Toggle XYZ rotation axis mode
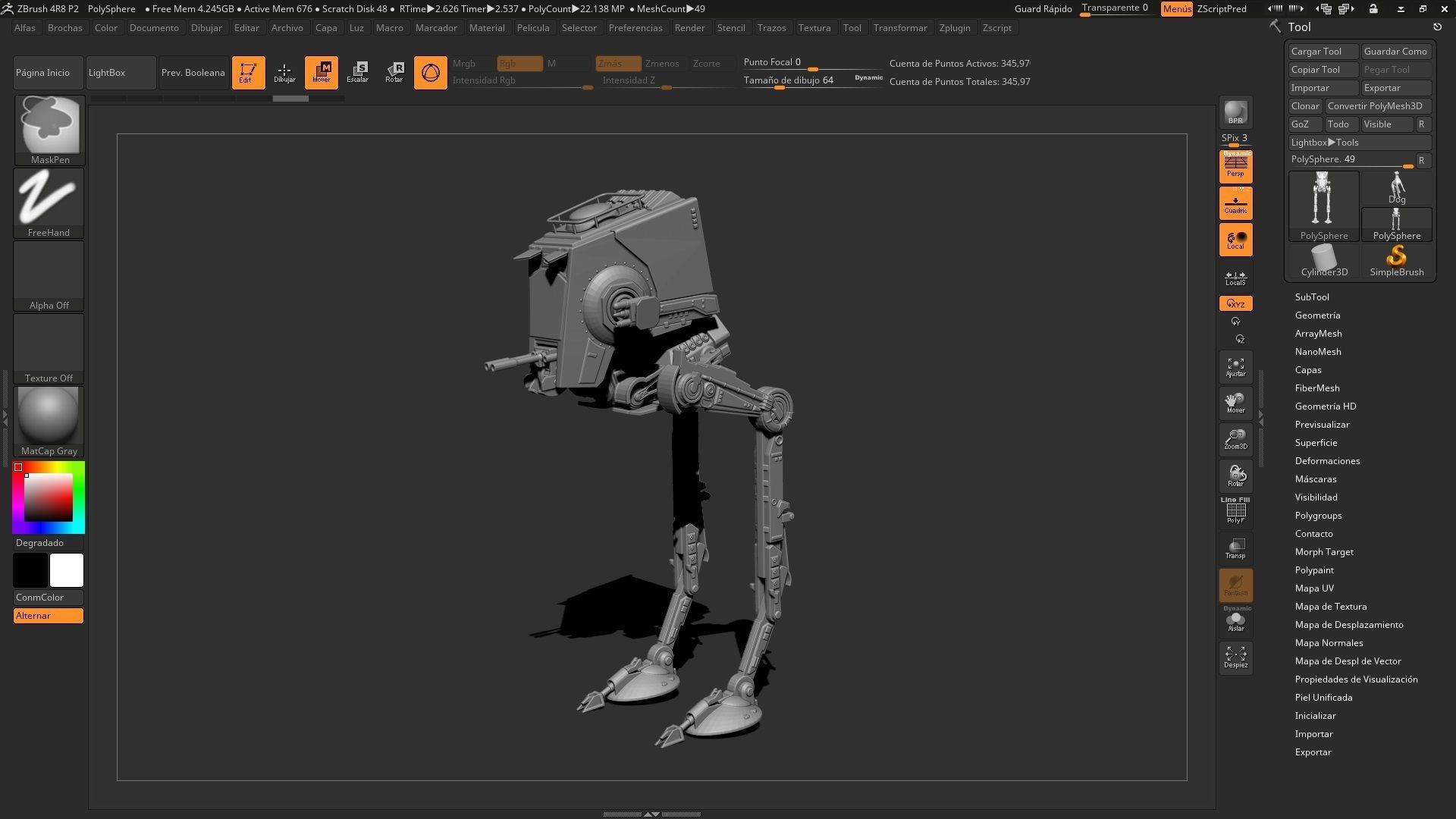The height and width of the screenshot is (819, 1456). pos(1235,304)
